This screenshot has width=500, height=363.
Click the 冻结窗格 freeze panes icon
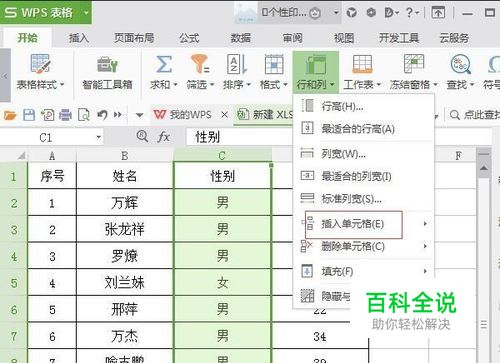point(414,64)
